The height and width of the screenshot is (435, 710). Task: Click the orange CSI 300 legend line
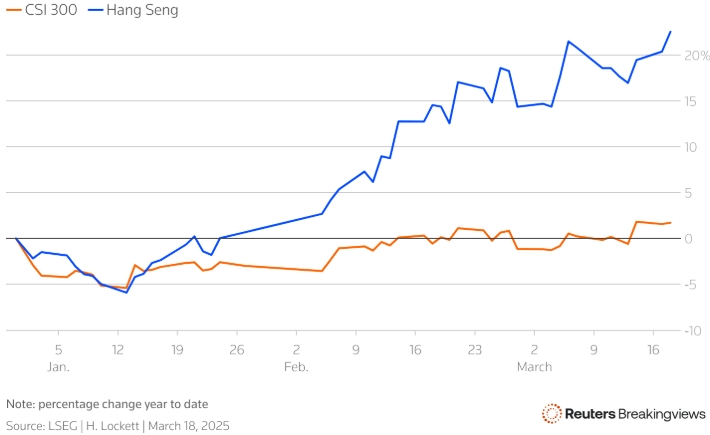13,10
